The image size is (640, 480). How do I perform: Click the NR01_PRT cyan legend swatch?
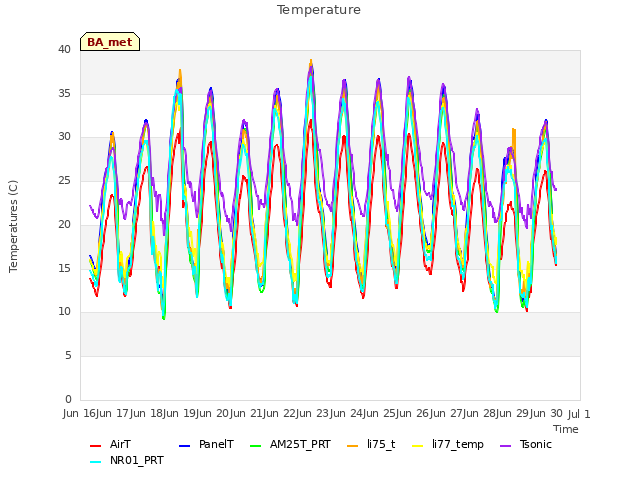click(x=95, y=462)
